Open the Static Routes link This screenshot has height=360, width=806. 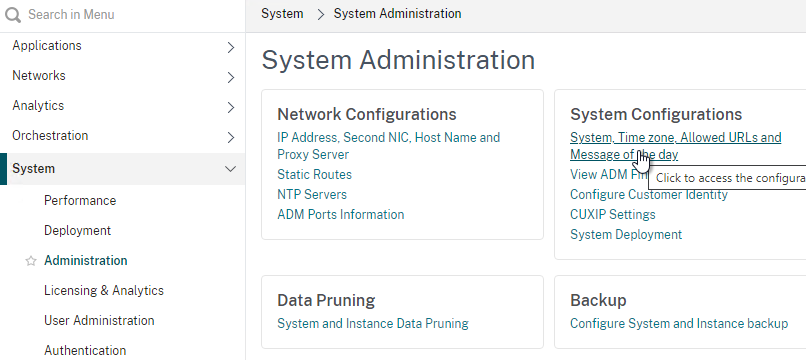tap(315, 174)
